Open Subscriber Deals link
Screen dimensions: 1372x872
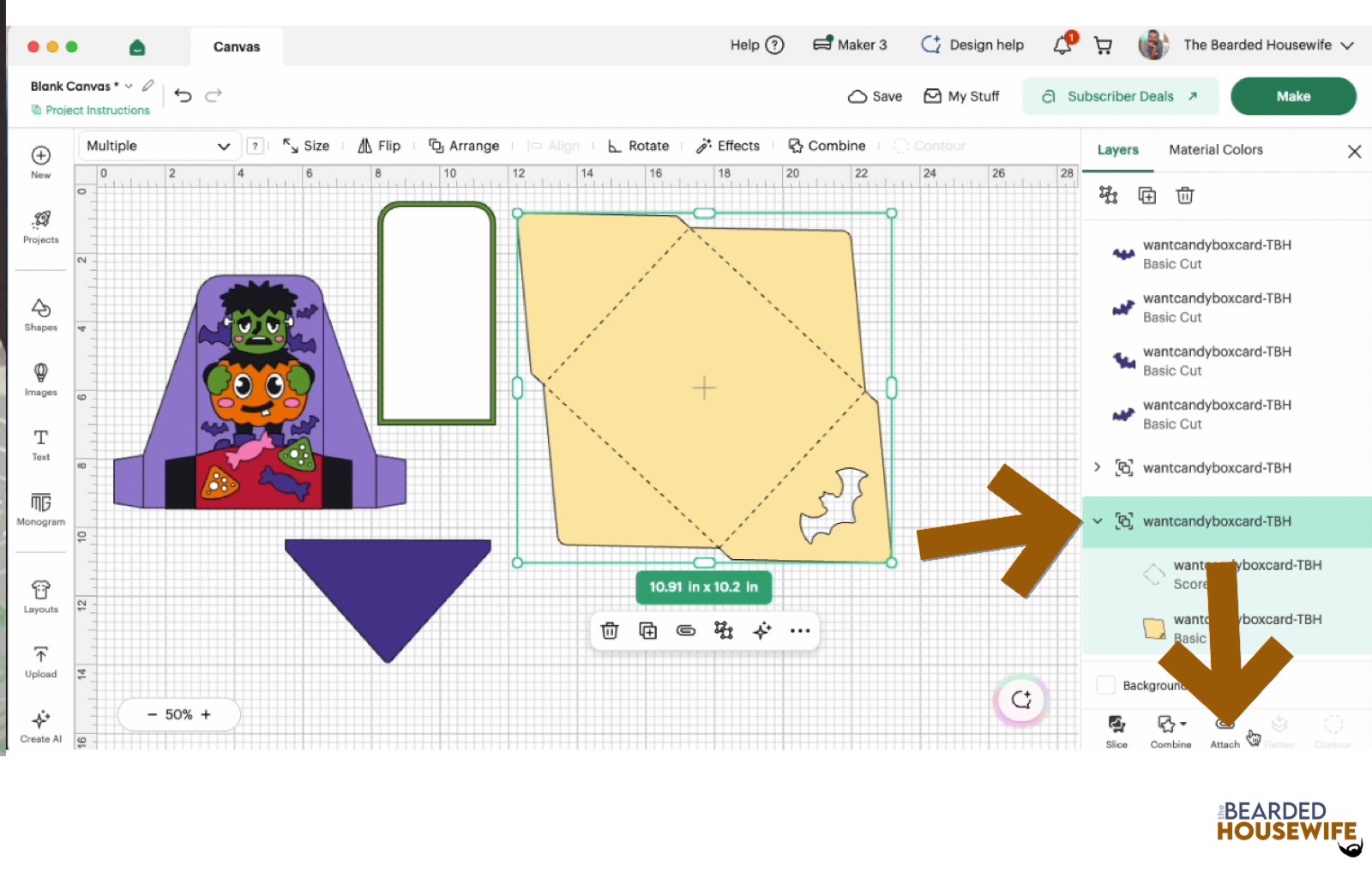[x=1120, y=96]
